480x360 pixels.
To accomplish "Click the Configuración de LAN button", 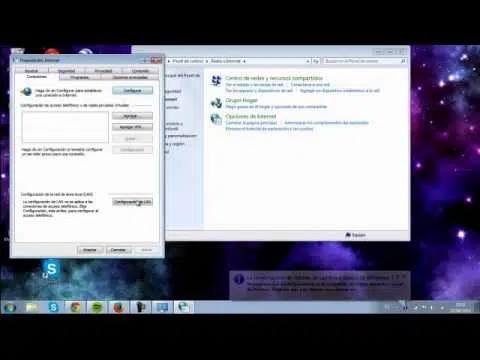I will coord(132,202).
